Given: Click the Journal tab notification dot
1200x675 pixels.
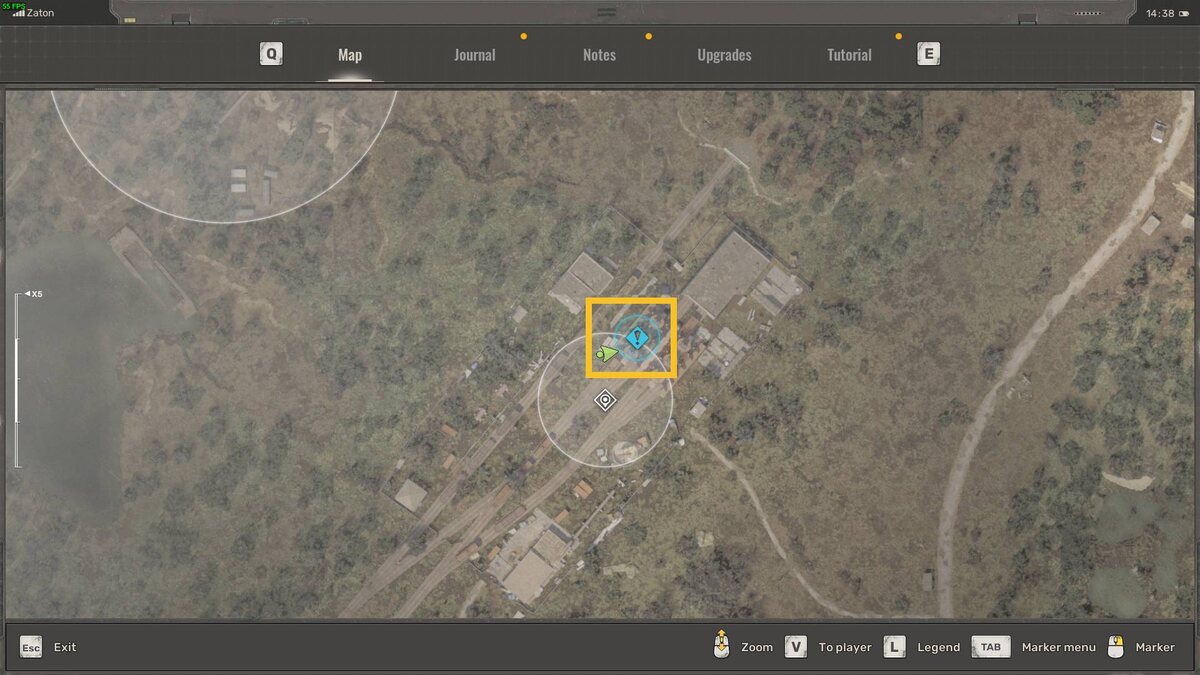Looking at the screenshot, I should point(523,36).
